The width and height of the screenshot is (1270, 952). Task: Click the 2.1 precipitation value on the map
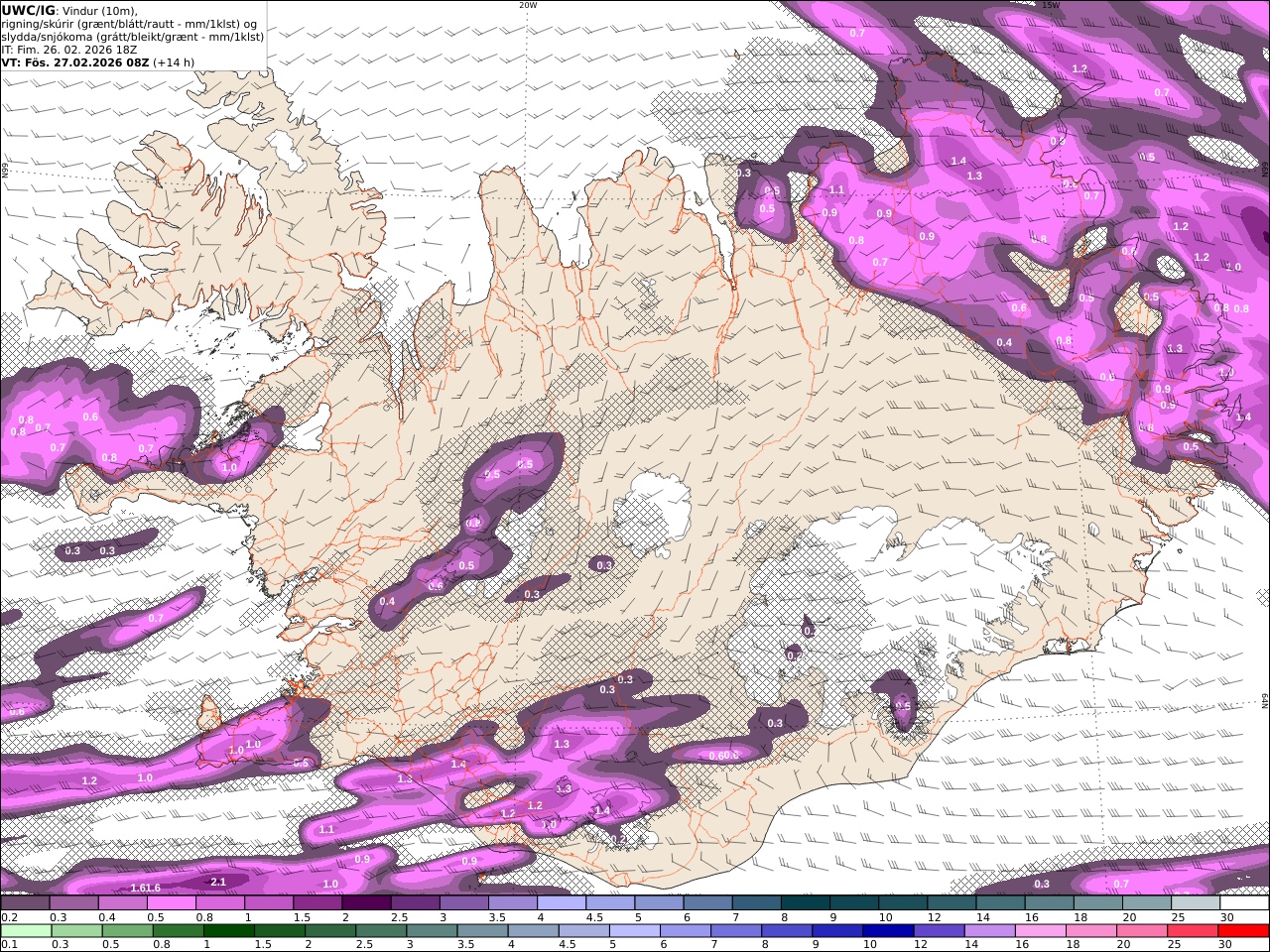(x=219, y=882)
